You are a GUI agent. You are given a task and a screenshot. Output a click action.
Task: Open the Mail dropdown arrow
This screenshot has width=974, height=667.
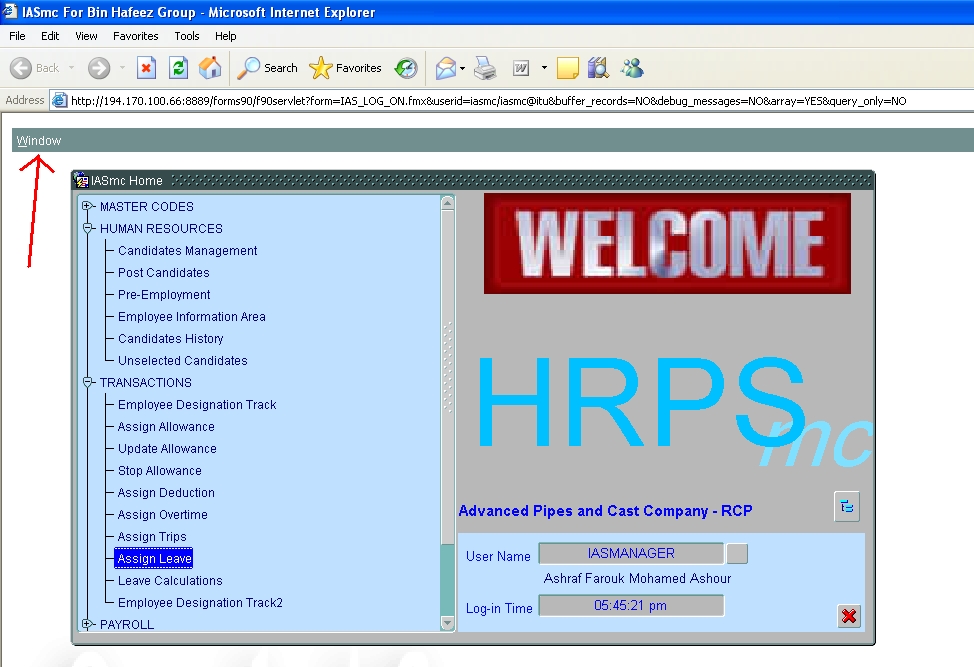click(461, 68)
